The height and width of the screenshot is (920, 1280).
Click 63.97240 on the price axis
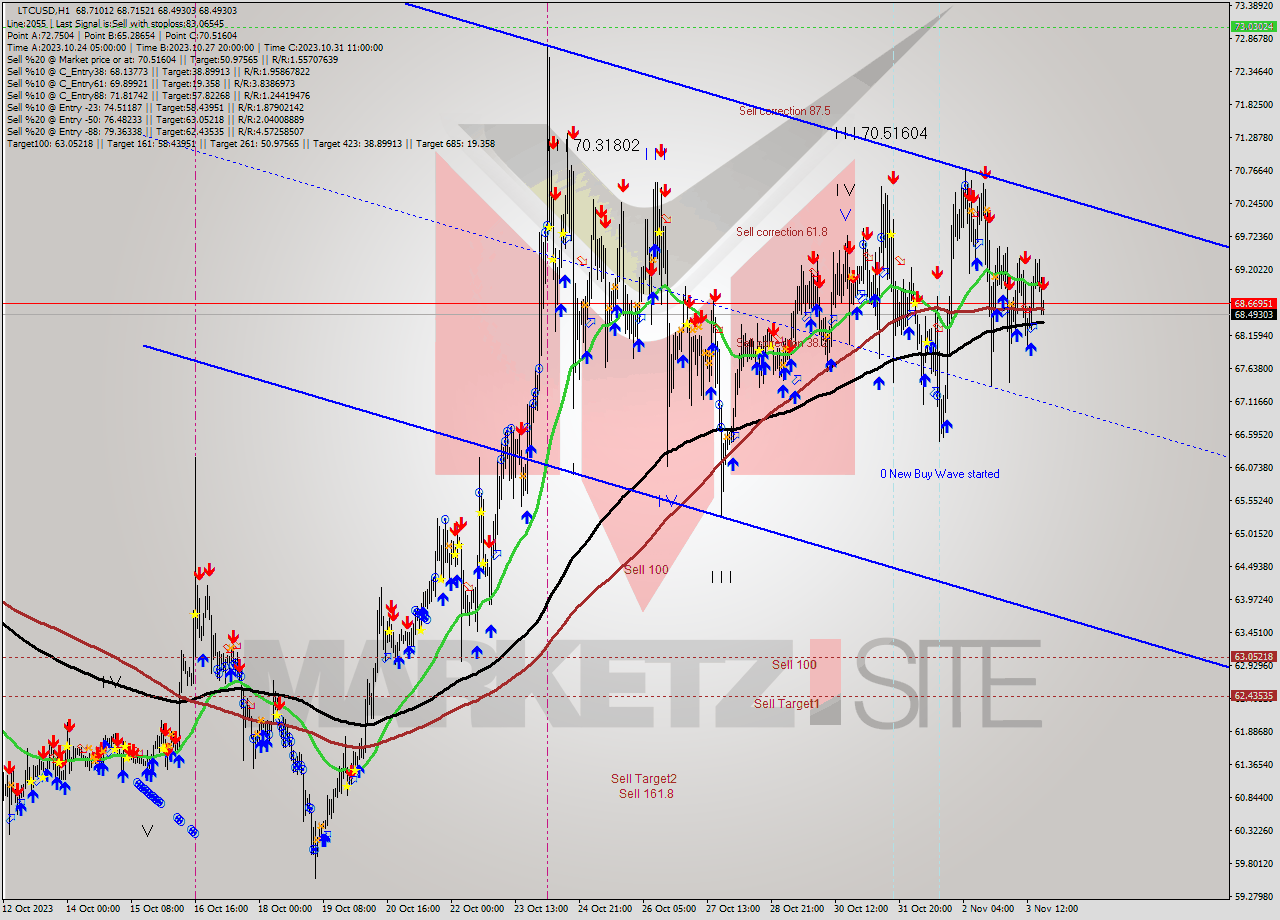coord(1253,600)
